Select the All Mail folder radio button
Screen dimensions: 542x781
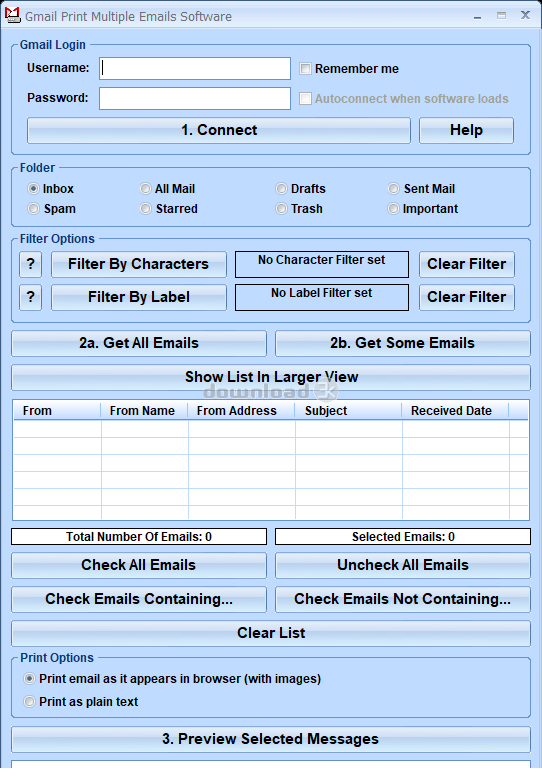[145, 189]
